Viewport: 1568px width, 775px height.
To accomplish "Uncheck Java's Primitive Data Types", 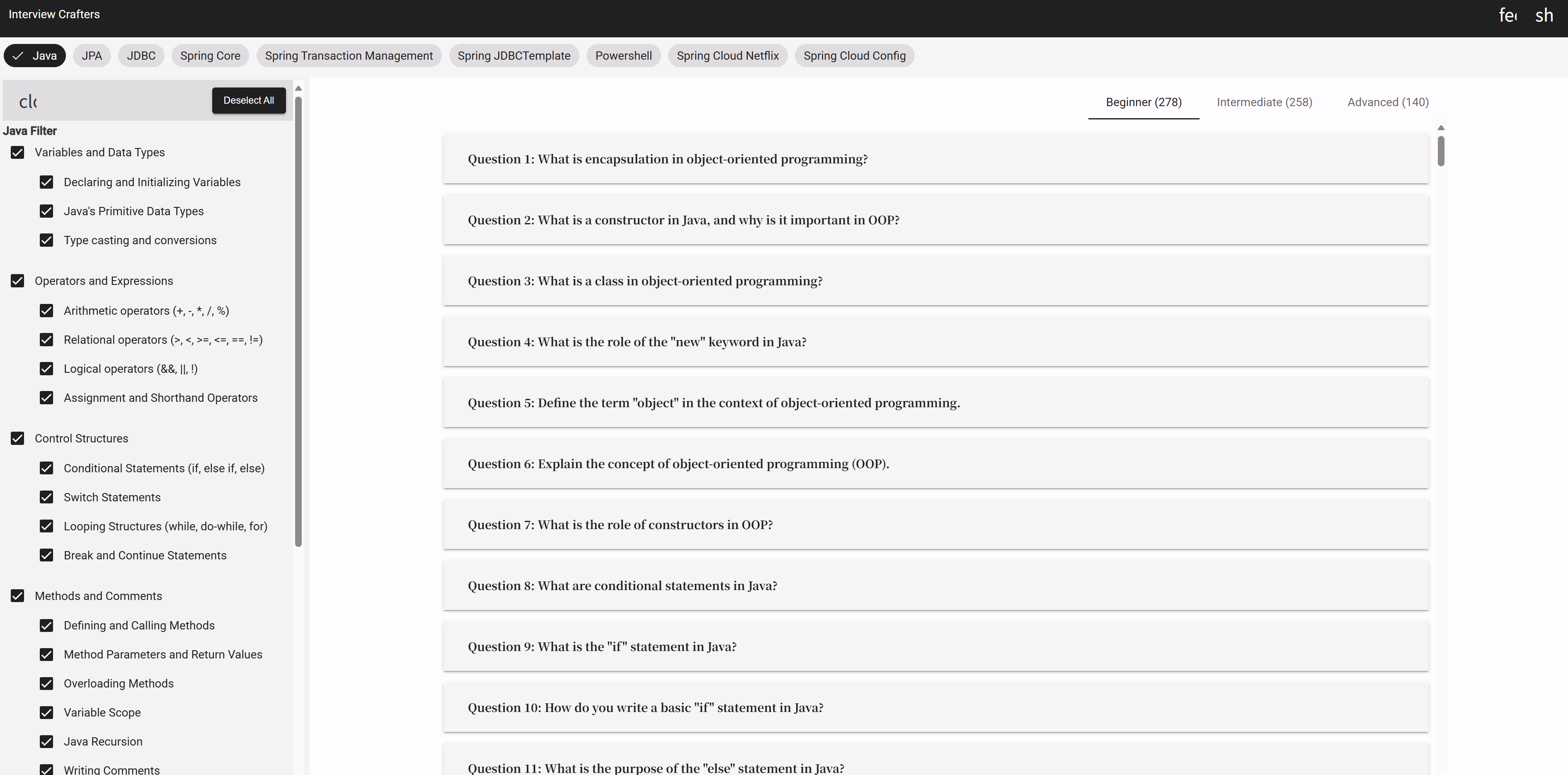I will click(x=46, y=211).
